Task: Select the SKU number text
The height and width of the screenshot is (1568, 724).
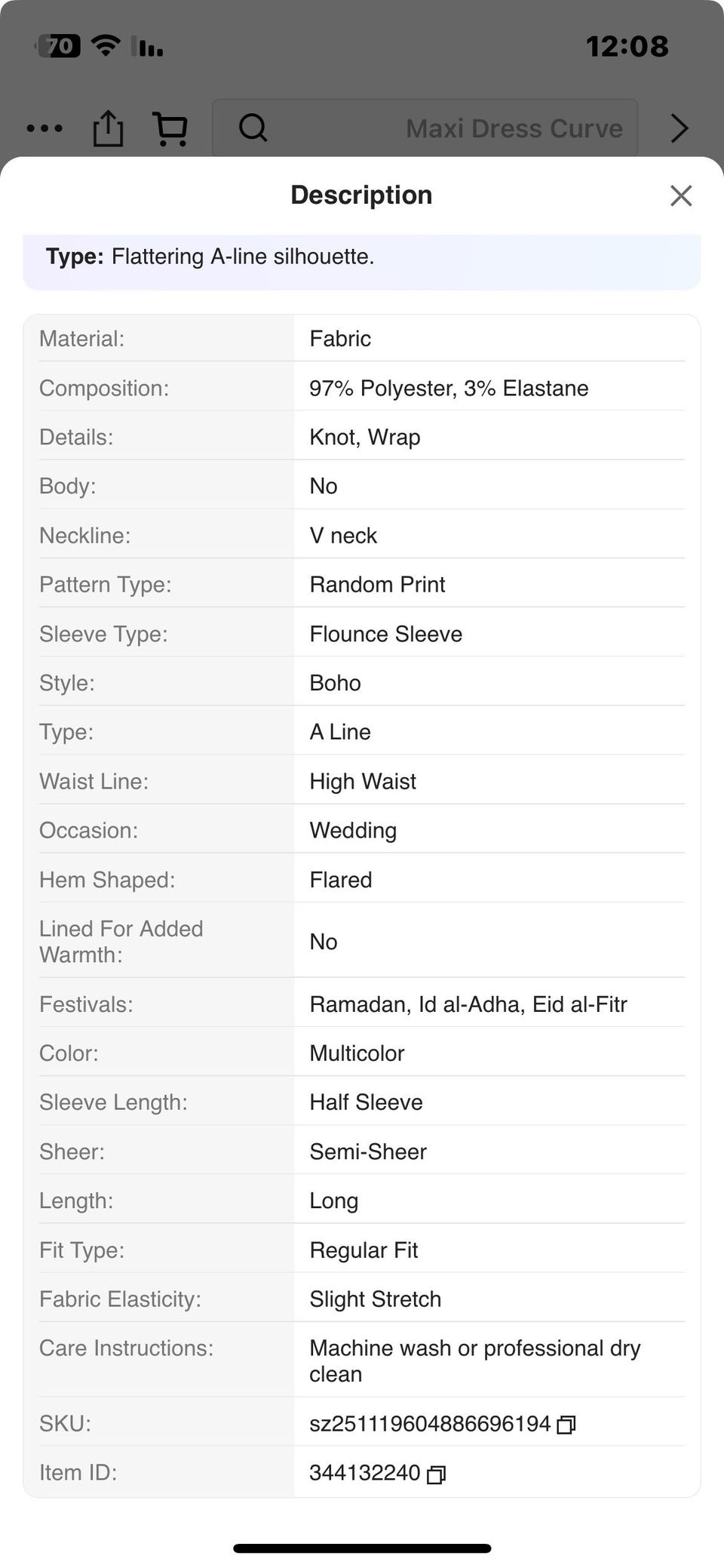Action: [x=430, y=1424]
